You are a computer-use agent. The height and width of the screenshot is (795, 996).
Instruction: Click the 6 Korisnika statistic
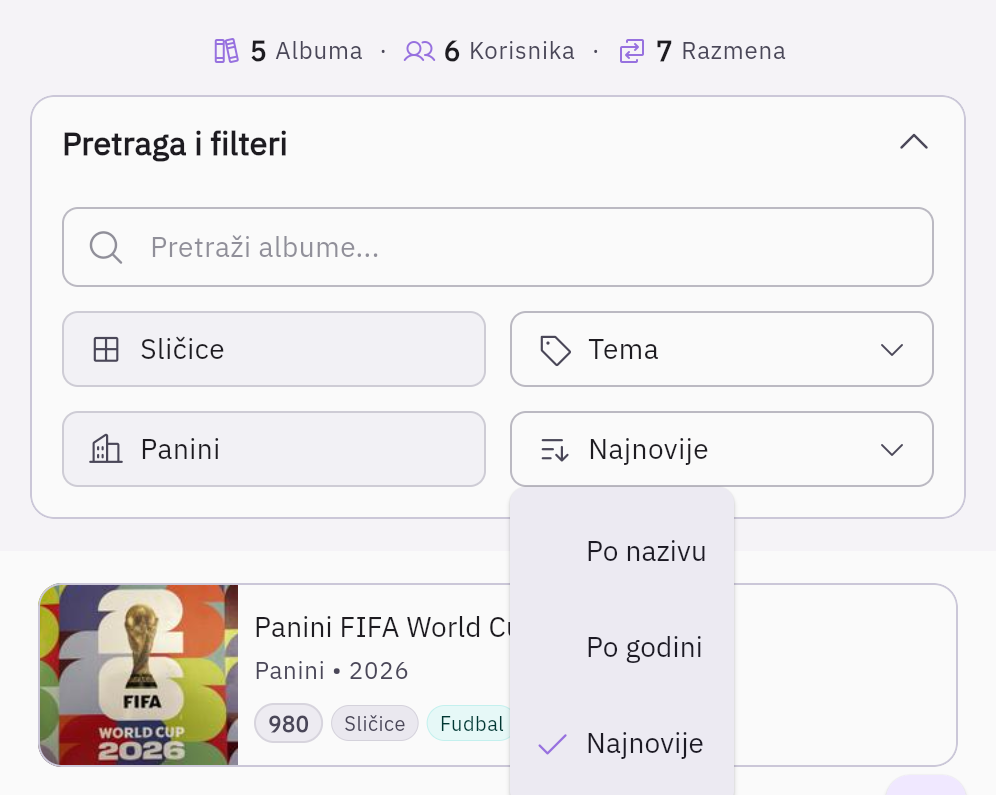point(489,51)
